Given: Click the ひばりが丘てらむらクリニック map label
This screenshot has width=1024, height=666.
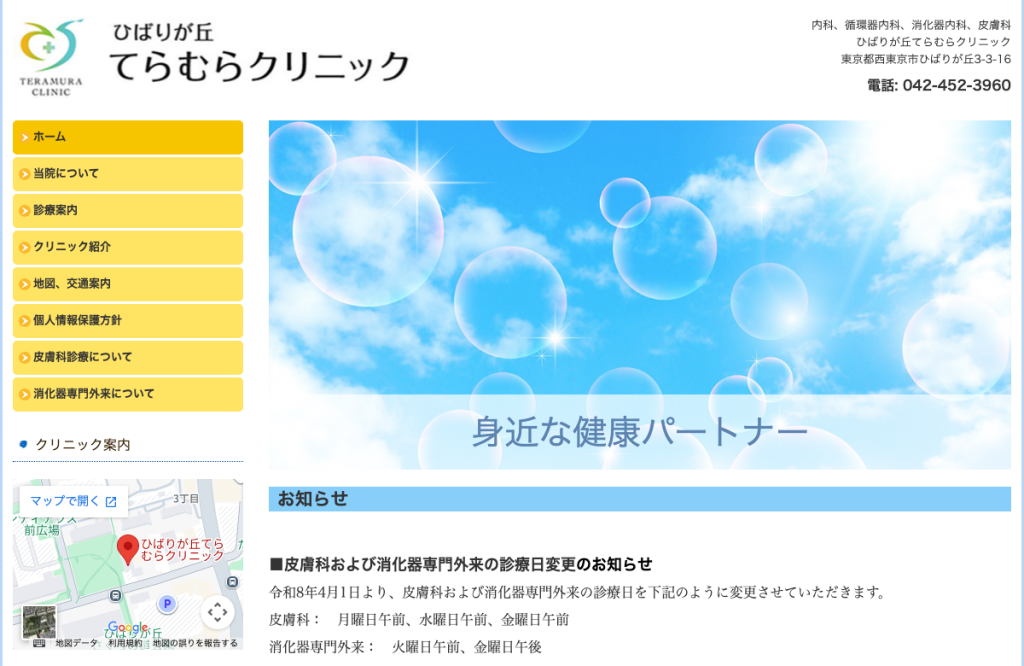Looking at the screenshot, I should coord(183,549).
